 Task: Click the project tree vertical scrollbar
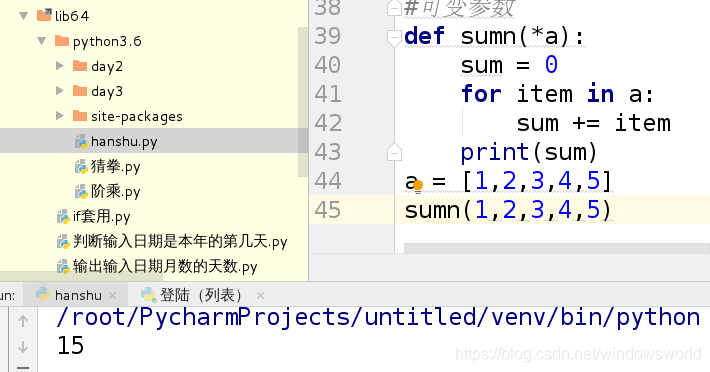click(x=302, y=101)
